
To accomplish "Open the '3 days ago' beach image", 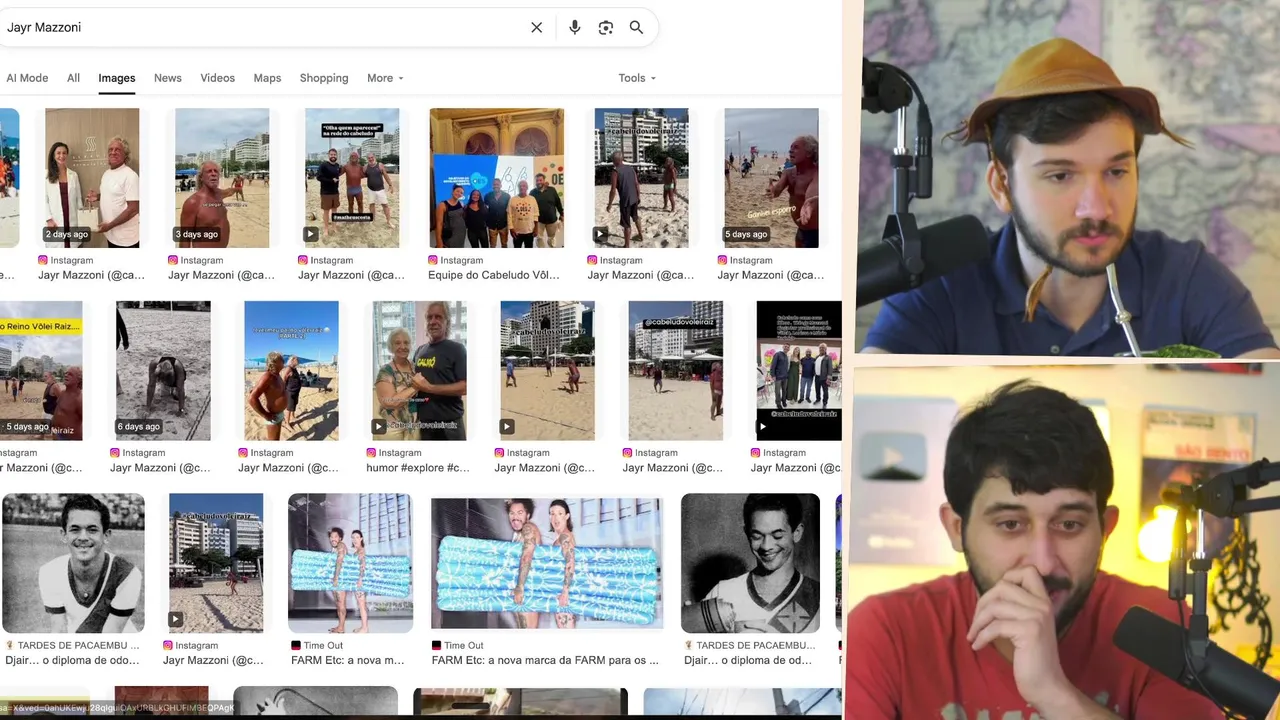I will pos(222,178).
